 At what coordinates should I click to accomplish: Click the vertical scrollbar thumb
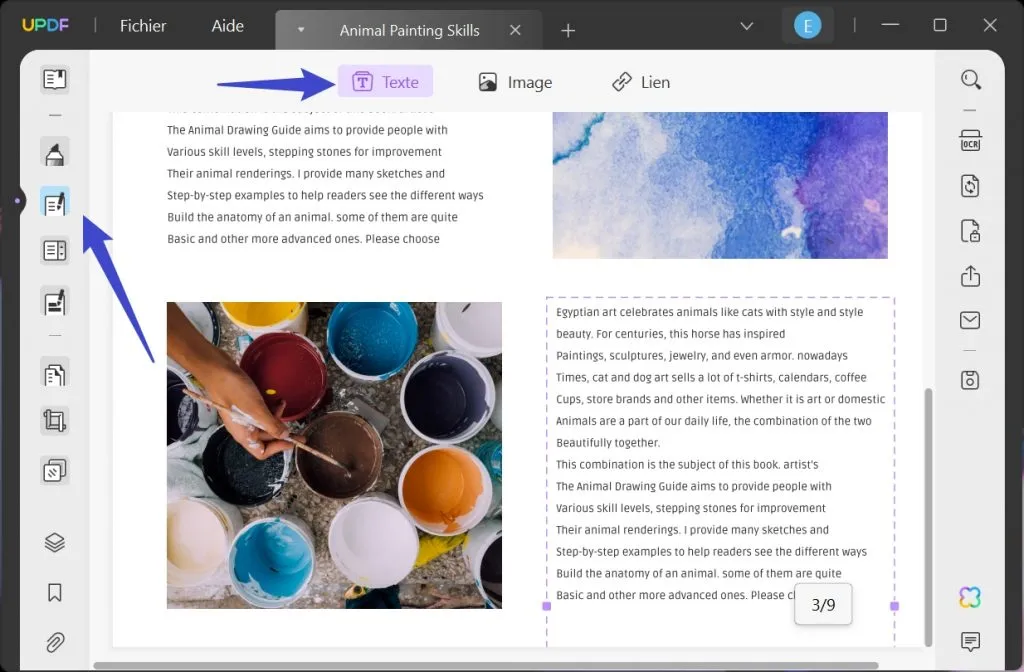[x=929, y=517]
